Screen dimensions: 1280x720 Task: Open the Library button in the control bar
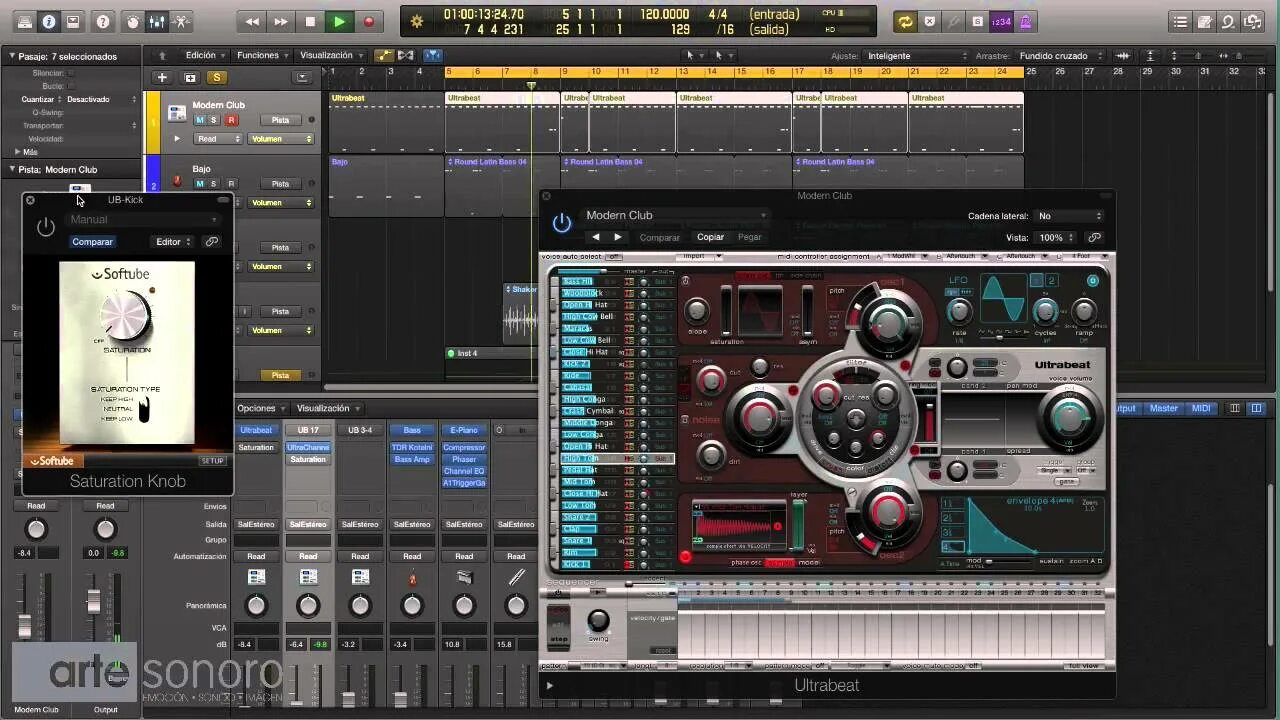tap(24, 21)
